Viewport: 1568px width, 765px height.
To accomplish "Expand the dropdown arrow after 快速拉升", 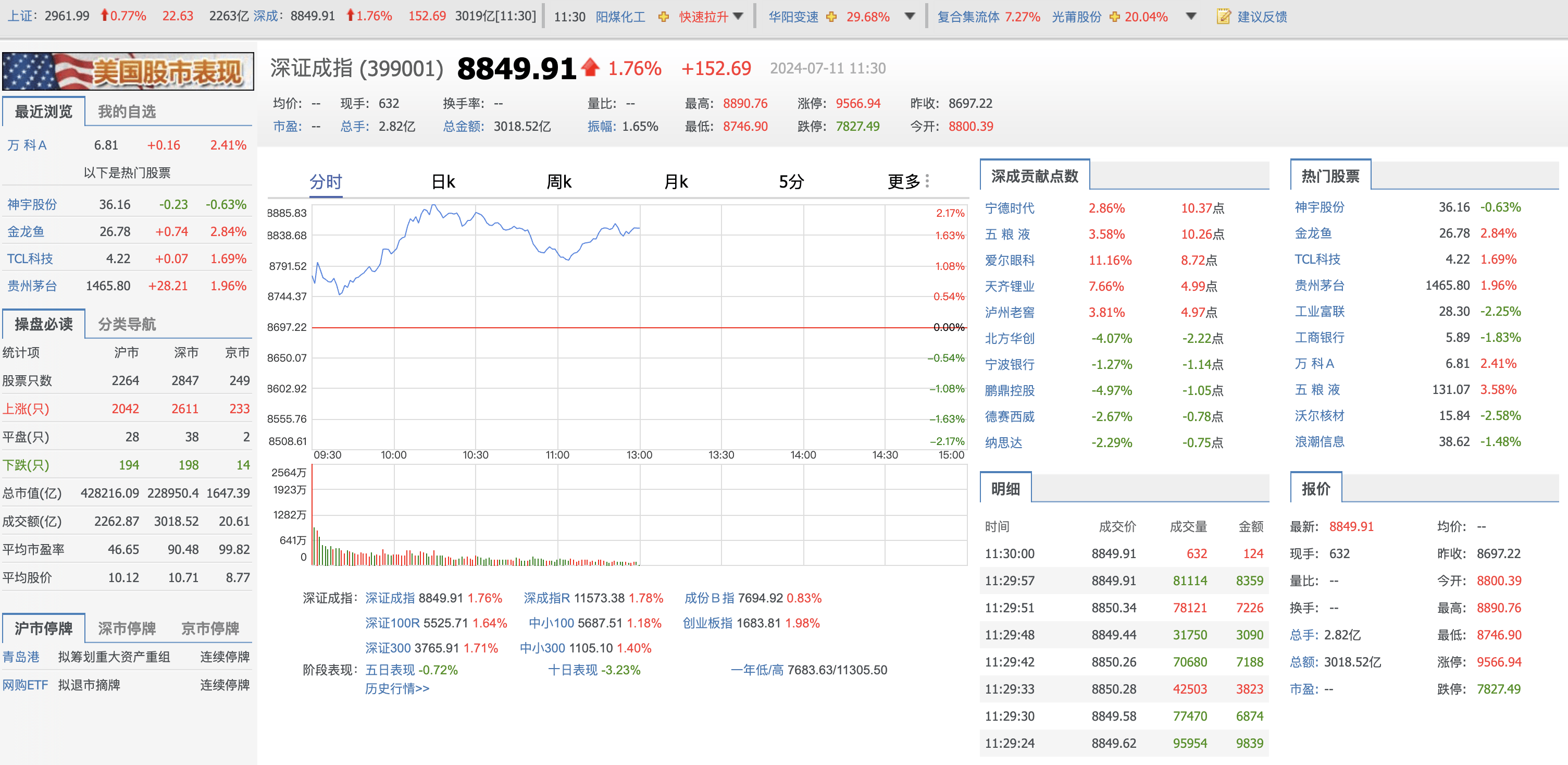I will pyautogui.click(x=740, y=17).
